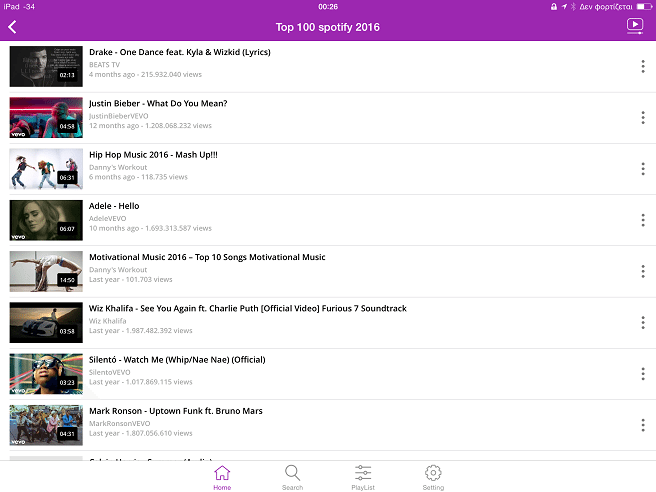
Task: Click channel name 'Wiz Khalifa'
Action: [x=108, y=321]
